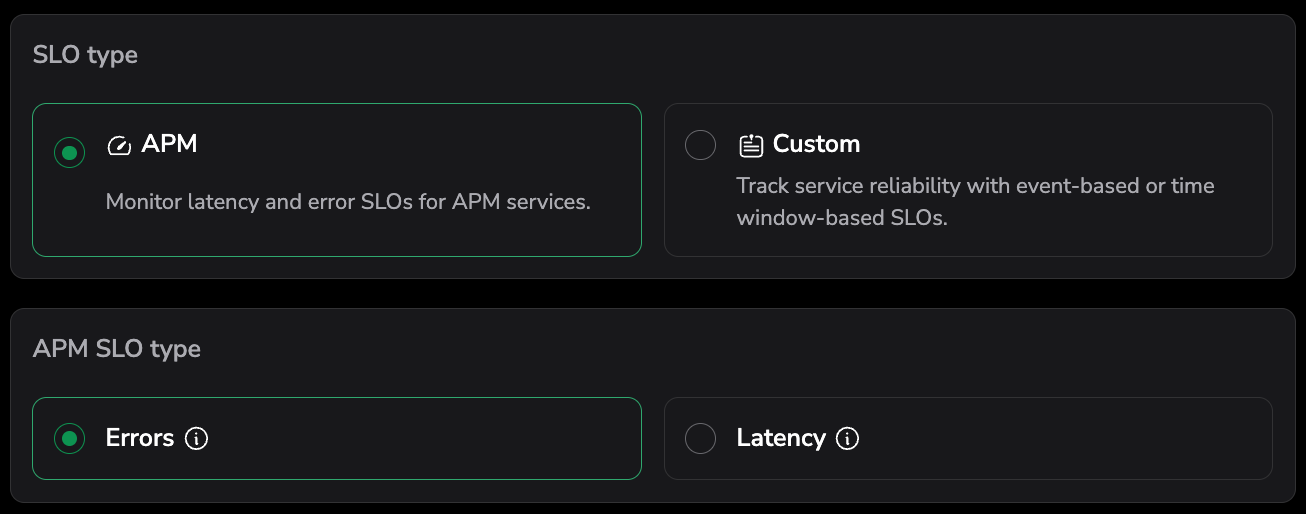Open the info icon beside Latency

tap(847, 439)
